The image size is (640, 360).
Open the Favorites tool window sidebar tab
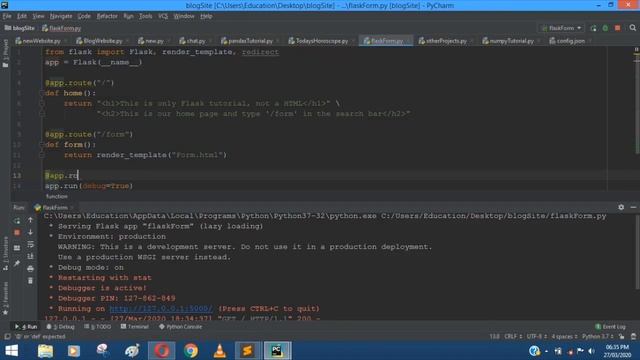pyautogui.click(x=5, y=298)
